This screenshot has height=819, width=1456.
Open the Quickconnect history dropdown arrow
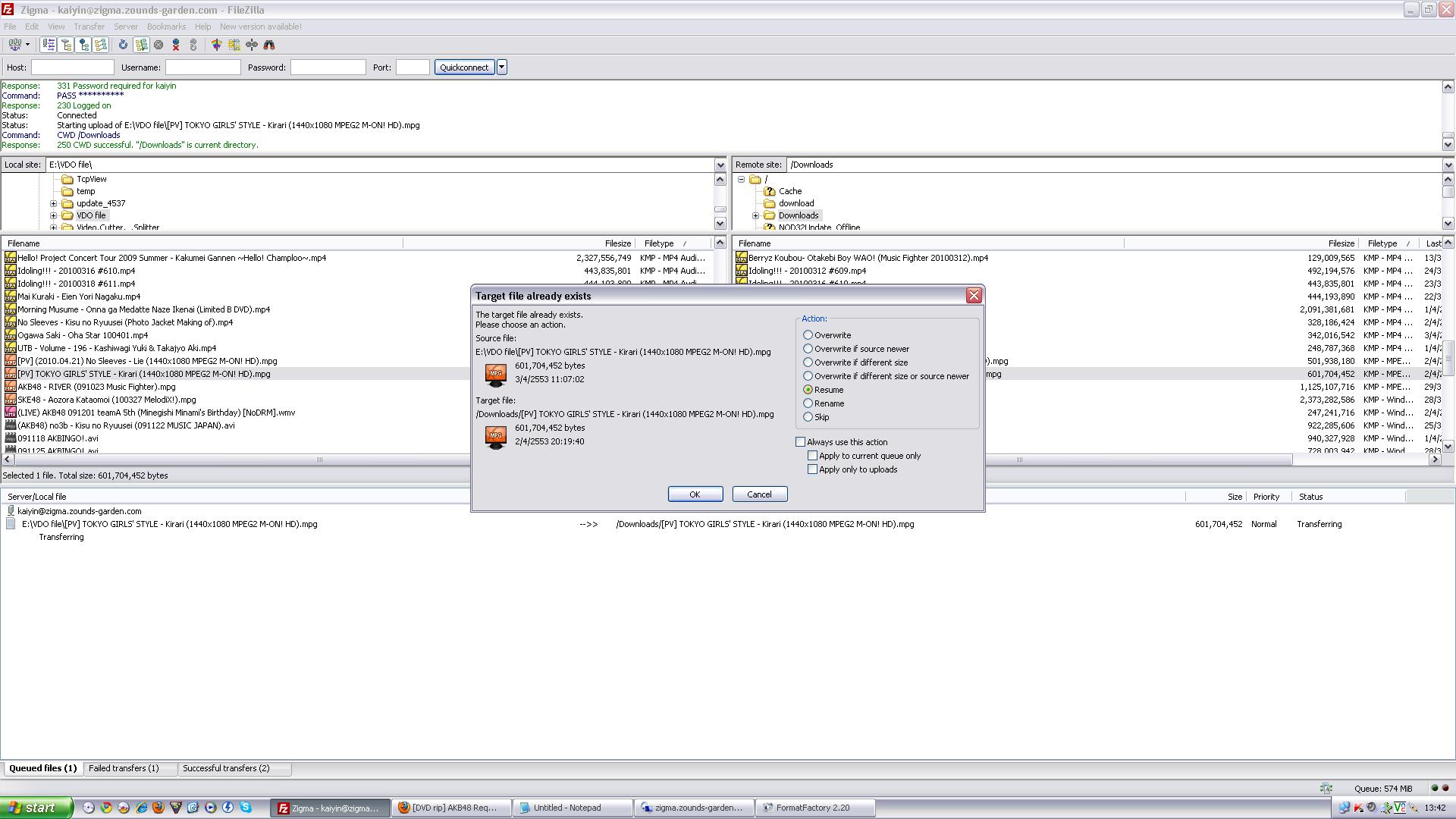pos(501,67)
